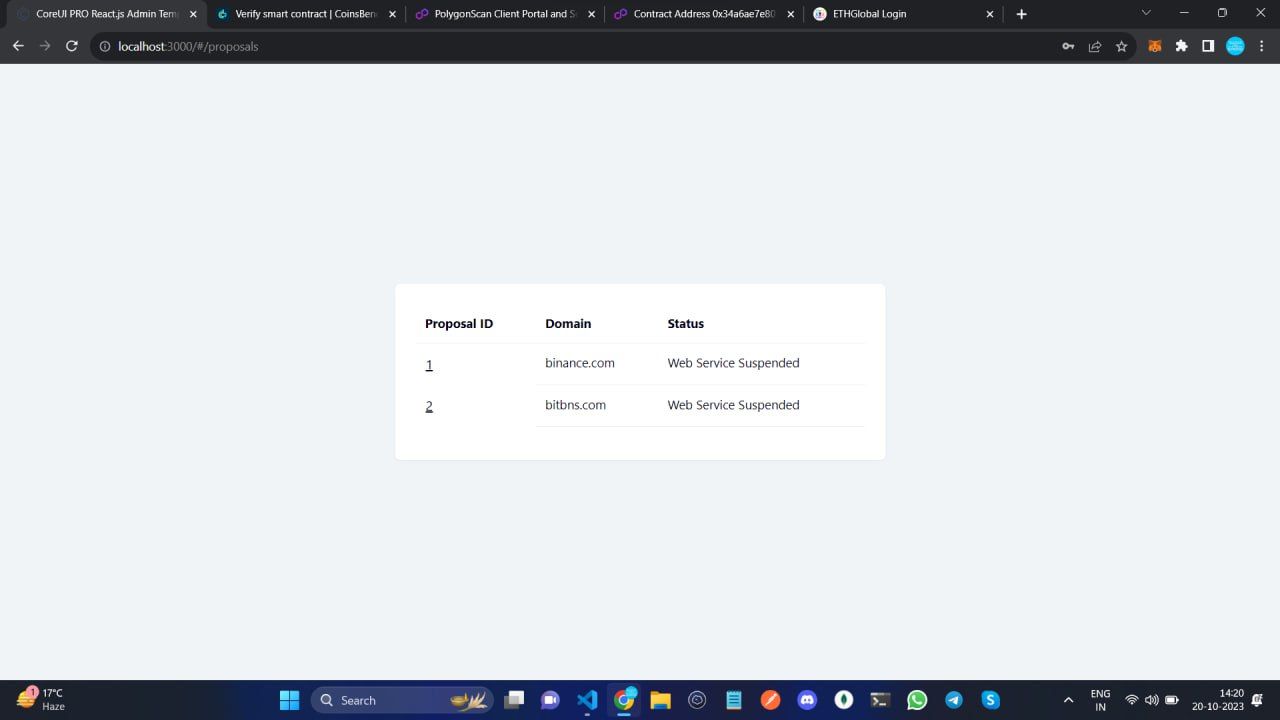The width and height of the screenshot is (1280, 720).
Task: Open the weather widget showing 17°C Haze
Action: 42,699
